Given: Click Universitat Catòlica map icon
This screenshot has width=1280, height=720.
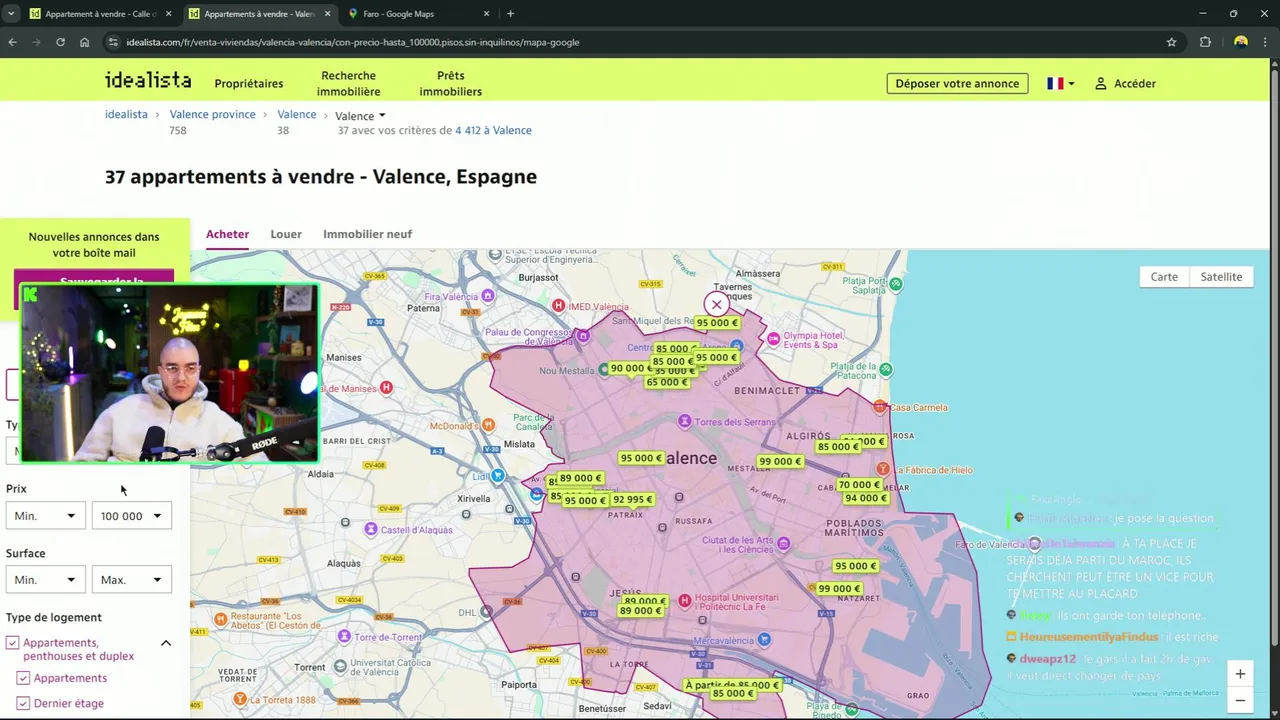Looking at the screenshot, I should pyautogui.click(x=341, y=665).
